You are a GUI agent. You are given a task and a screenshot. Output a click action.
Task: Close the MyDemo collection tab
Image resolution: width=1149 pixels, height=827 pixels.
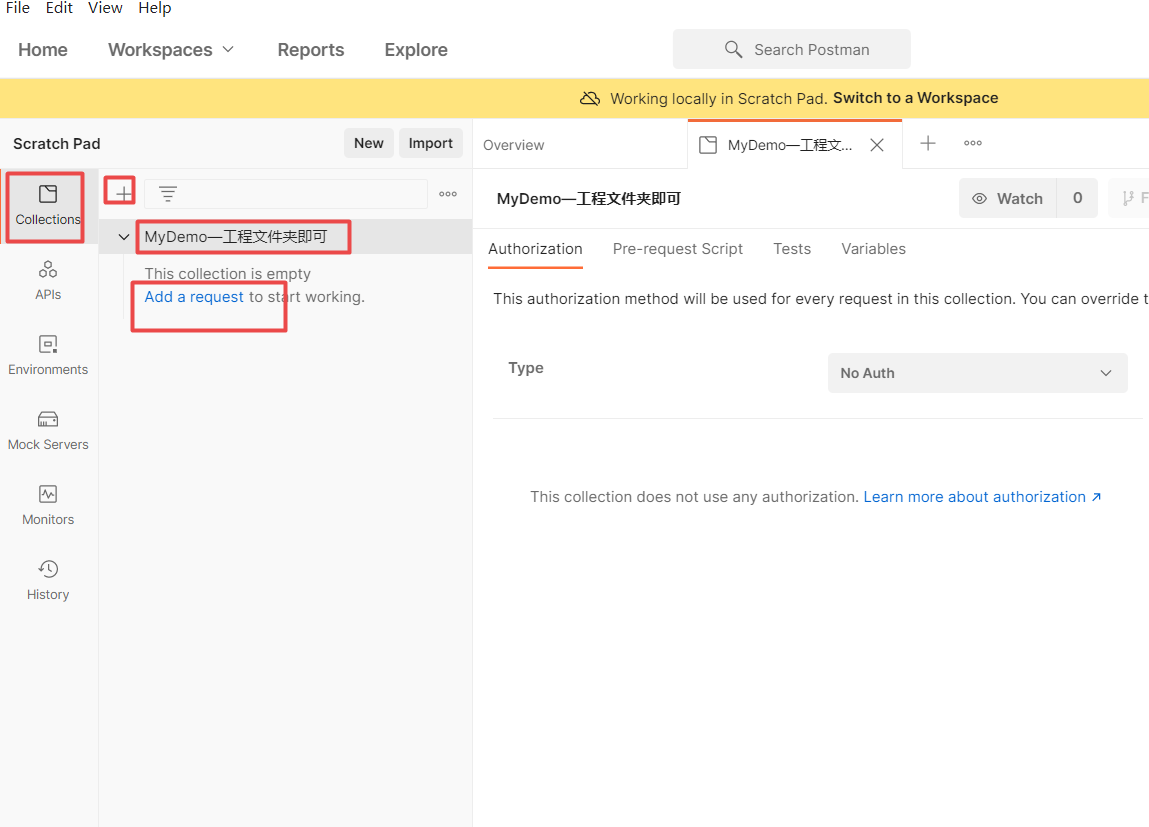[876, 145]
